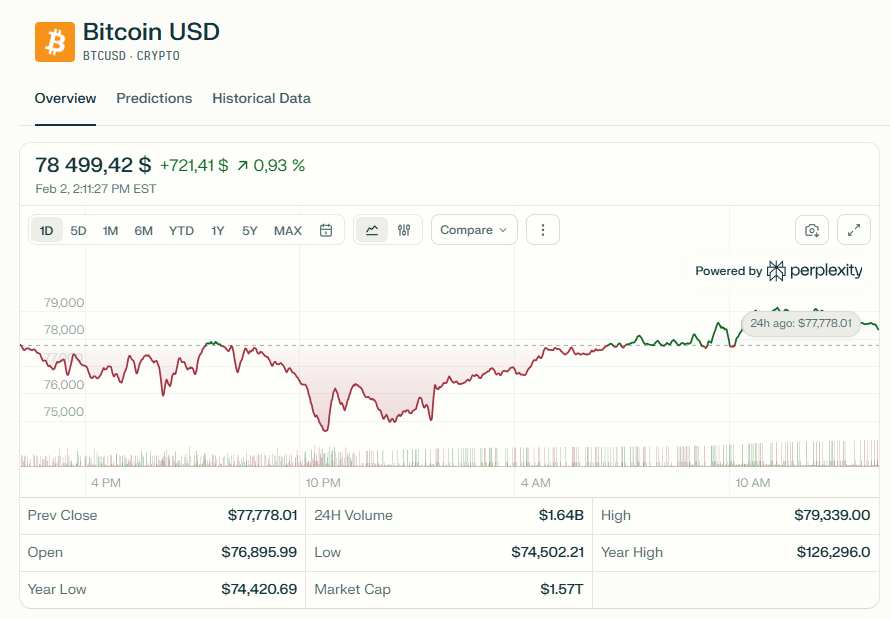Set chart range to YTD

click(x=181, y=230)
